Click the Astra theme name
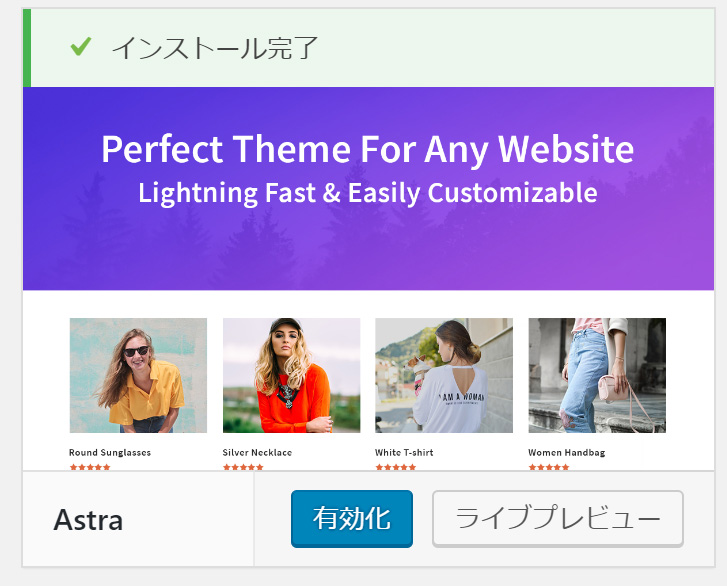The height and width of the screenshot is (586, 727). point(88,520)
